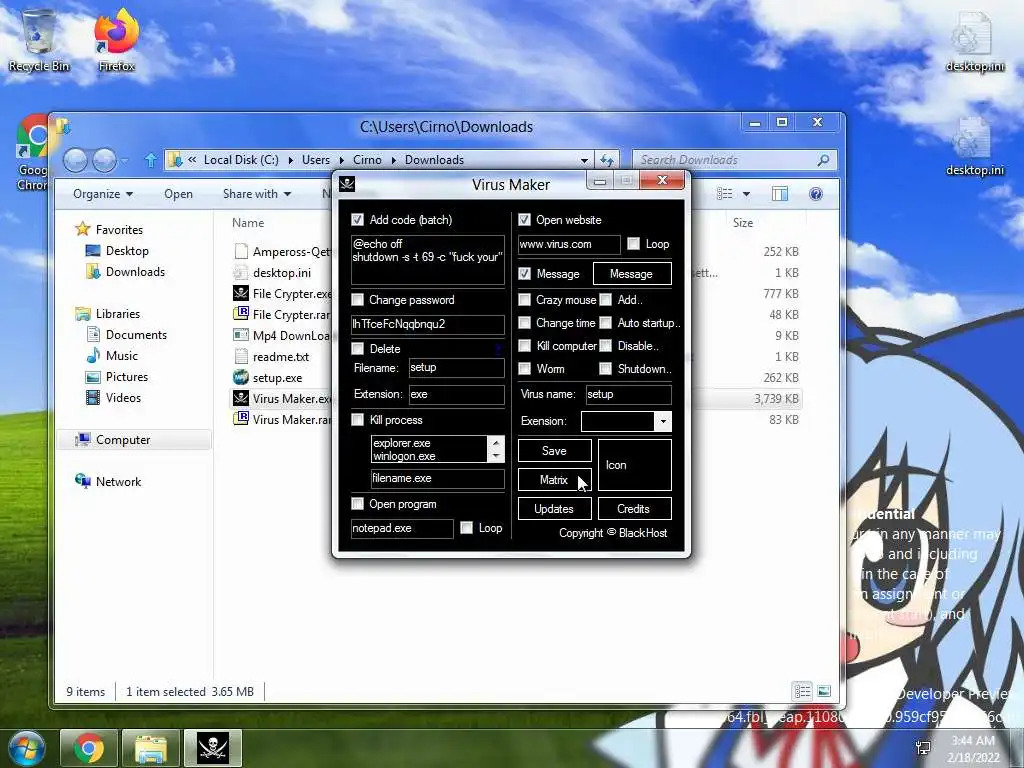The height and width of the screenshot is (768, 1024).
Task: Select the File Crypter.rar archive icon
Action: (x=241, y=314)
